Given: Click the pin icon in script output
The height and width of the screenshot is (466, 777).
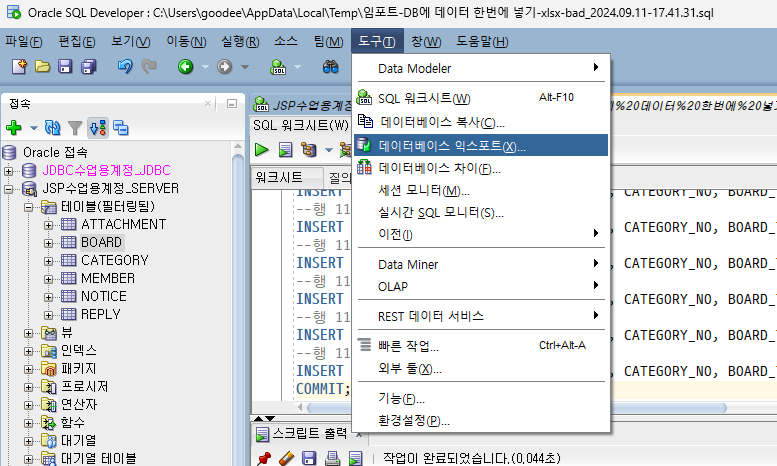Looking at the screenshot, I should [264, 459].
